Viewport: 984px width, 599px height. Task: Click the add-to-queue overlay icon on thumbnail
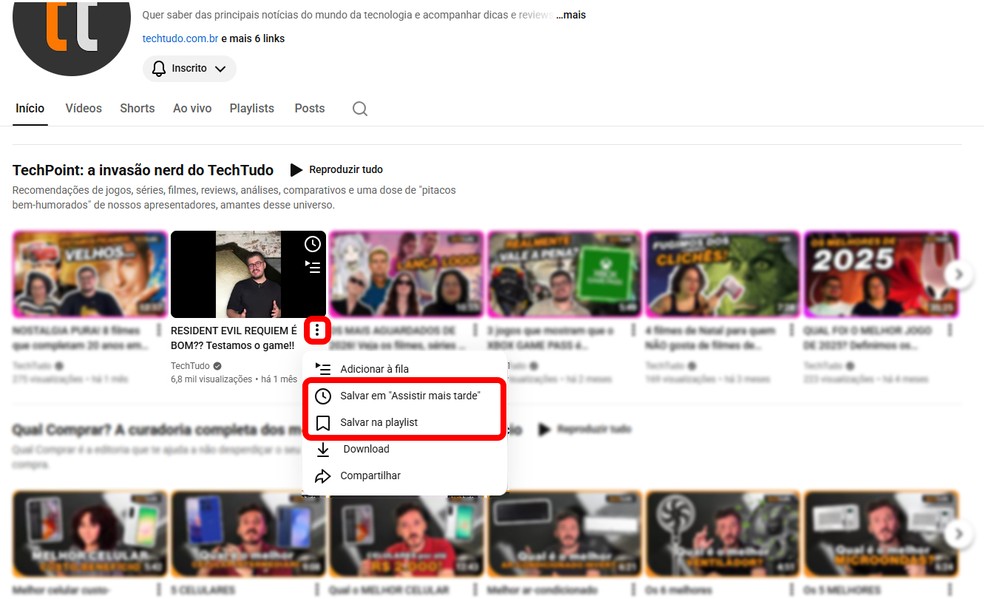pyautogui.click(x=310, y=267)
